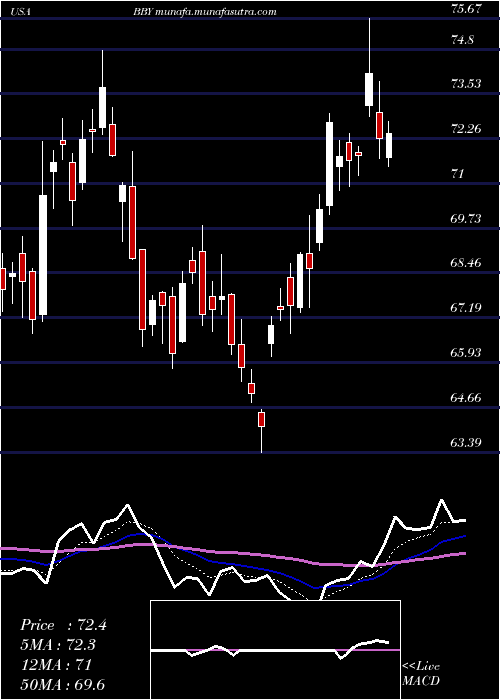Click the 68.46 price axis label

[466, 262]
